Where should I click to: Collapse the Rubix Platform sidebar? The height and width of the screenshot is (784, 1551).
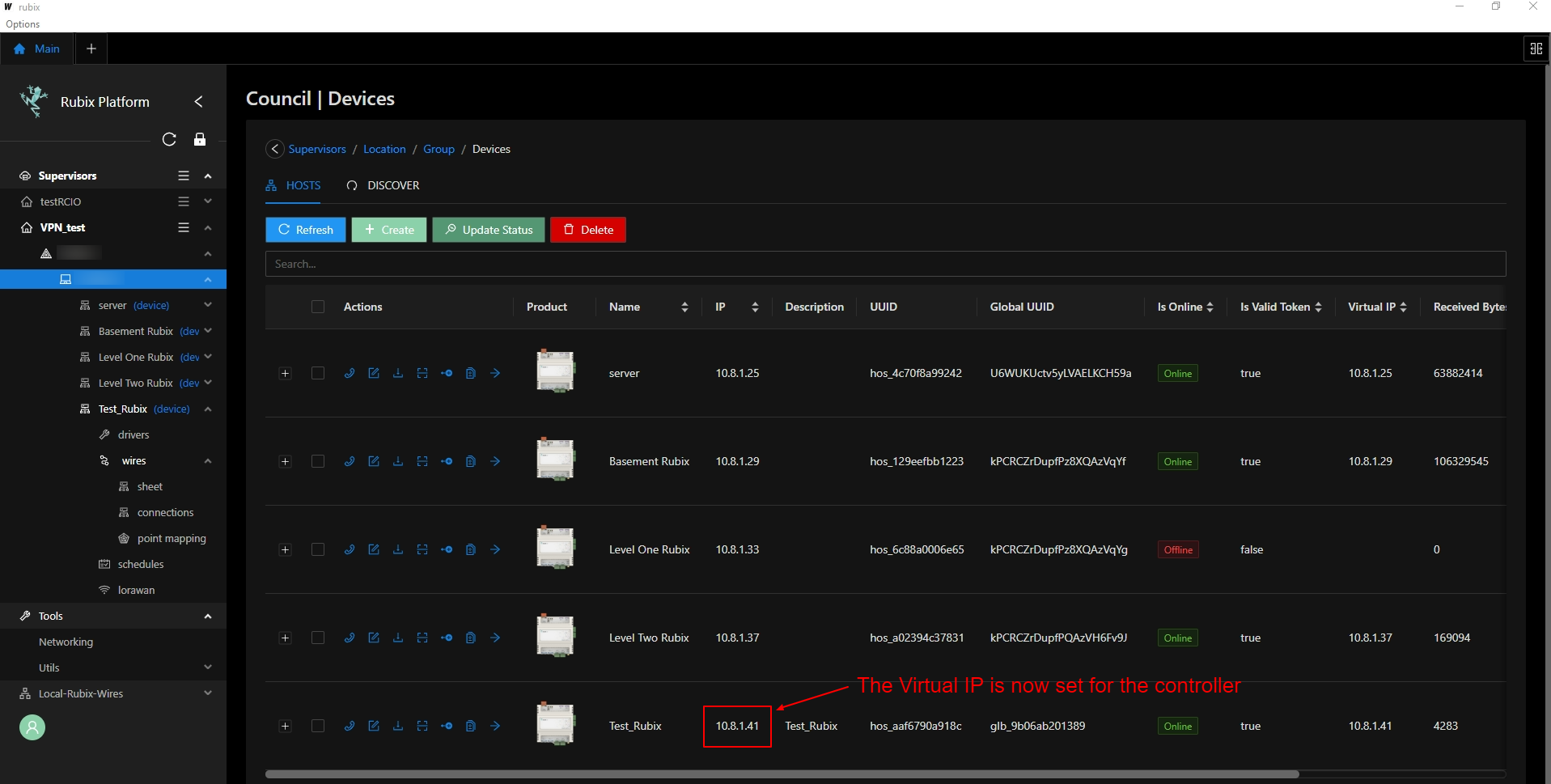(x=198, y=101)
